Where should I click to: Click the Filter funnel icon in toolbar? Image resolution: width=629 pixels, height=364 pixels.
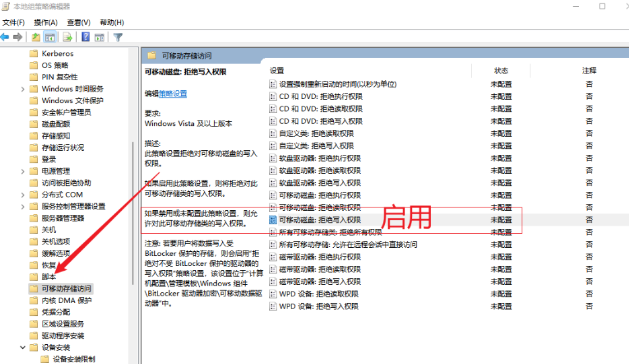tap(118, 37)
